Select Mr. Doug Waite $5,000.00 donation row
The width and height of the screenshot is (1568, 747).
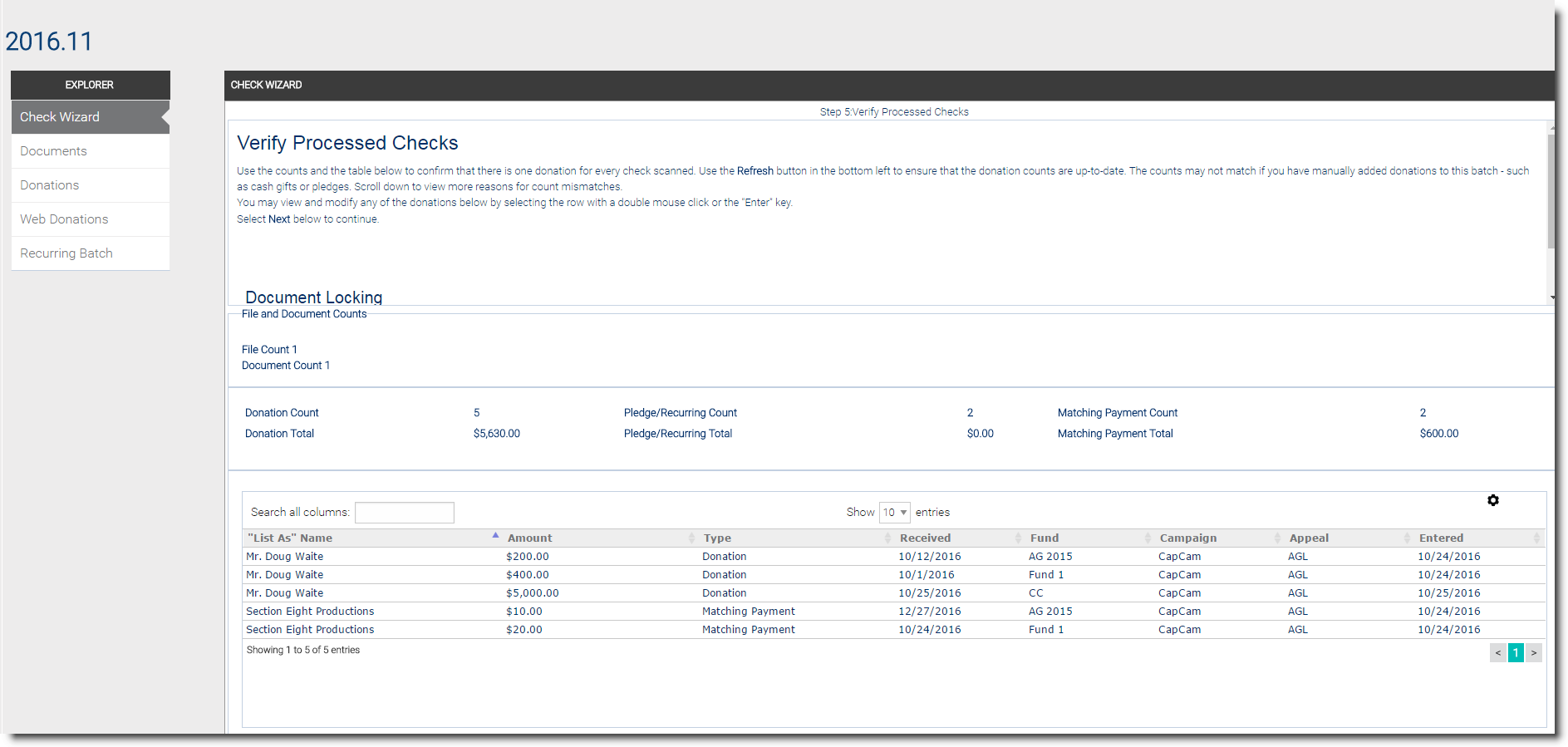[893, 593]
